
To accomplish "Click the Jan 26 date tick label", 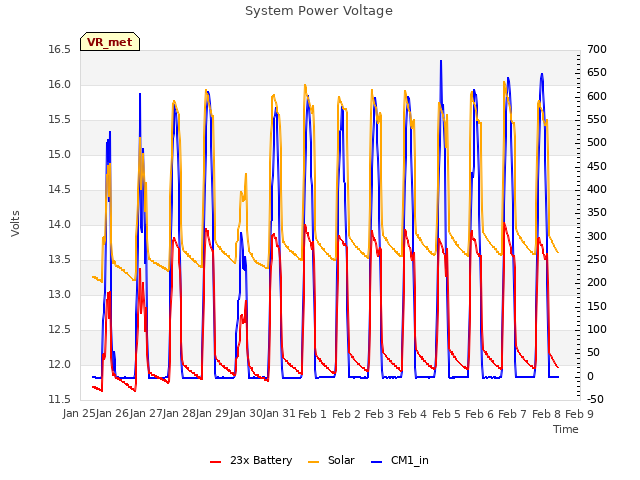I will pos(113,413).
